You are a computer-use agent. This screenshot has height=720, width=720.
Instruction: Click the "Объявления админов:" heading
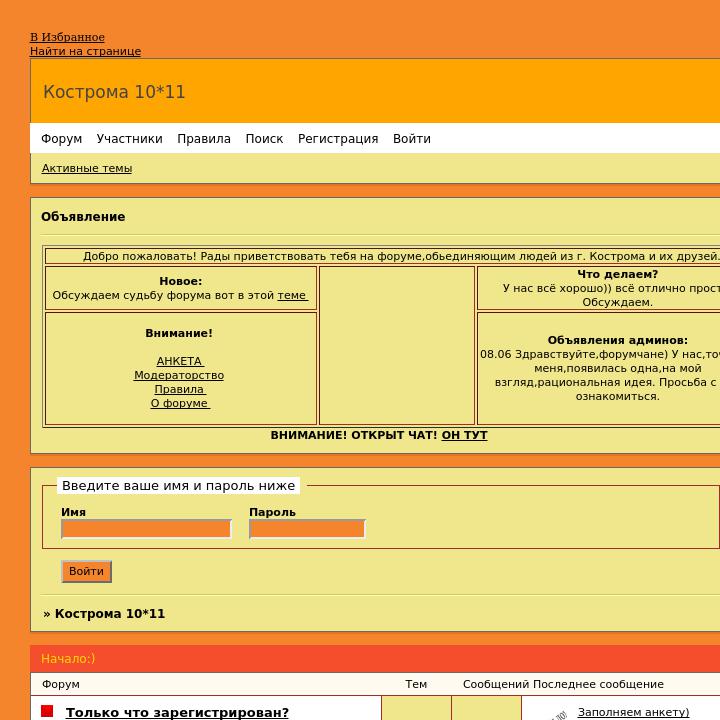(618, 340)
